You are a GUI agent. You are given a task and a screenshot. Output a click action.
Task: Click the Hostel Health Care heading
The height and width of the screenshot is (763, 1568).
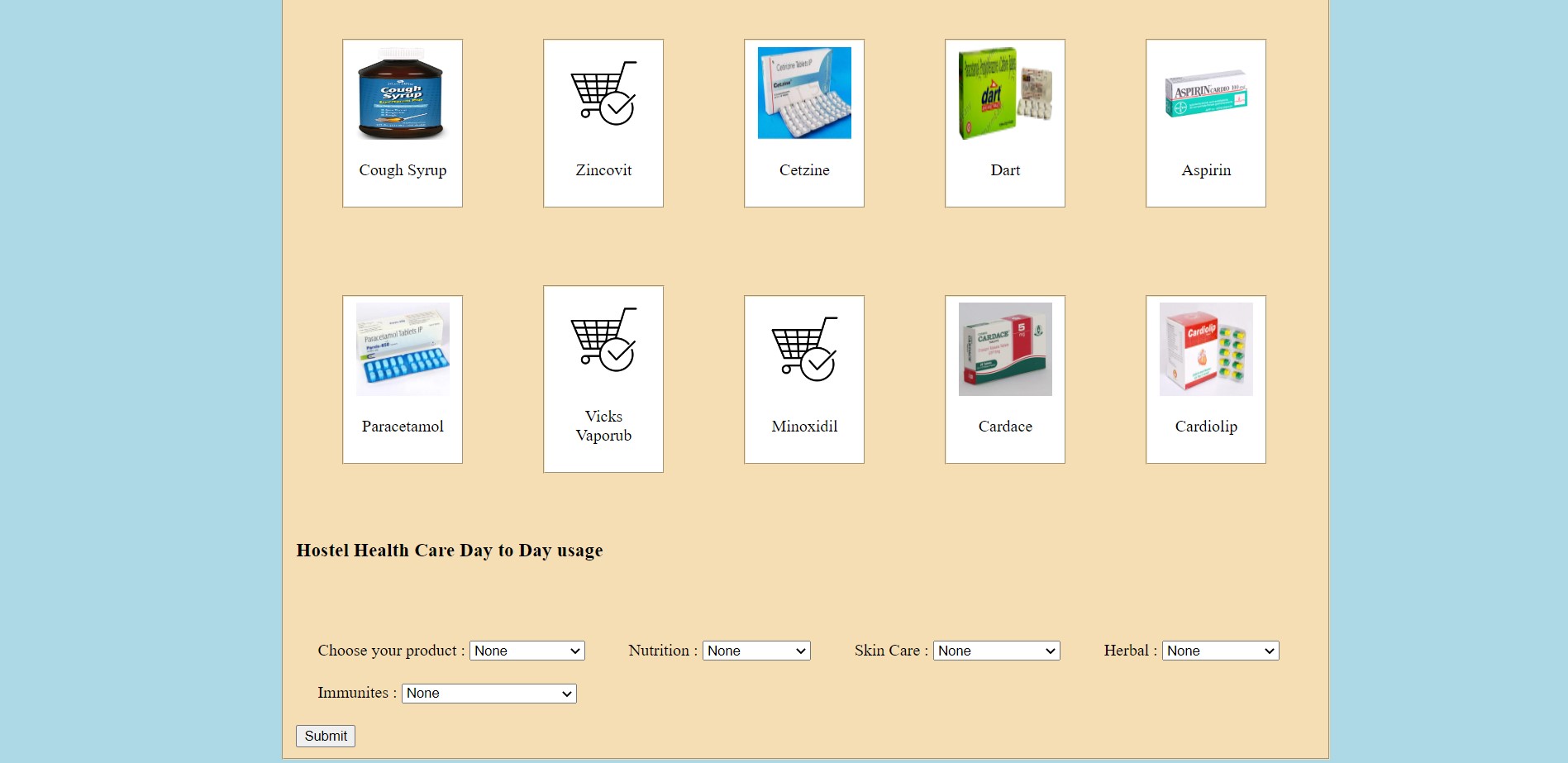(x=450, y=551)
